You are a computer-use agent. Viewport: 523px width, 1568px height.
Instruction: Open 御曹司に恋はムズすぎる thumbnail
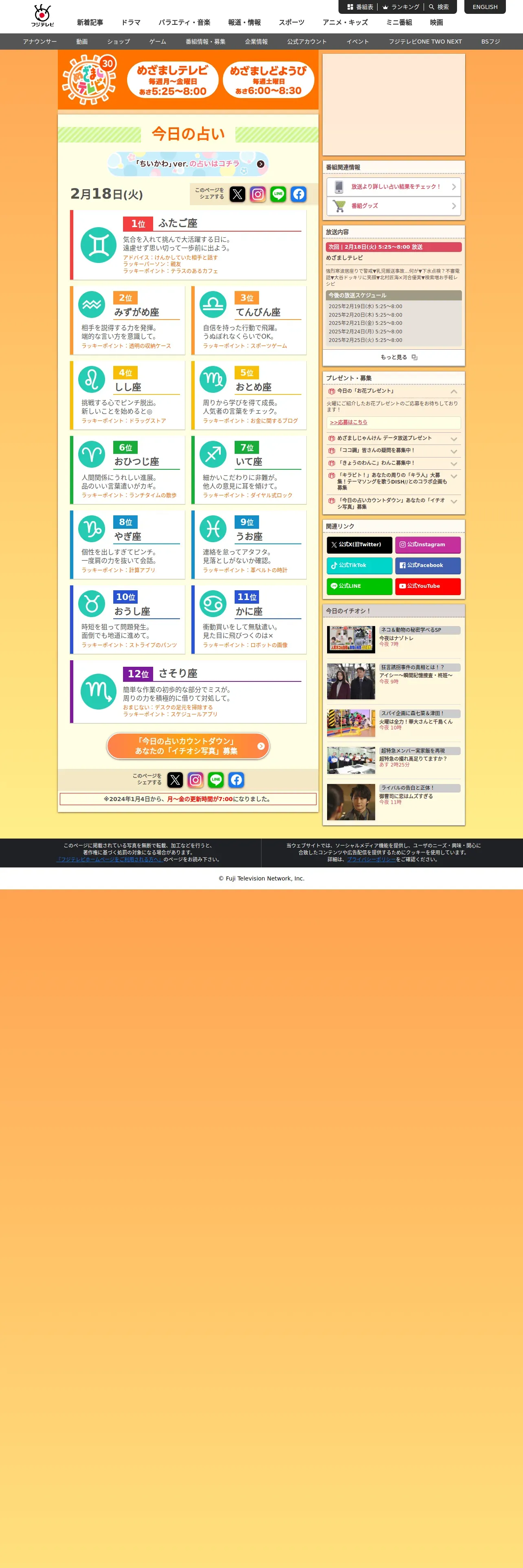[351, 802]
